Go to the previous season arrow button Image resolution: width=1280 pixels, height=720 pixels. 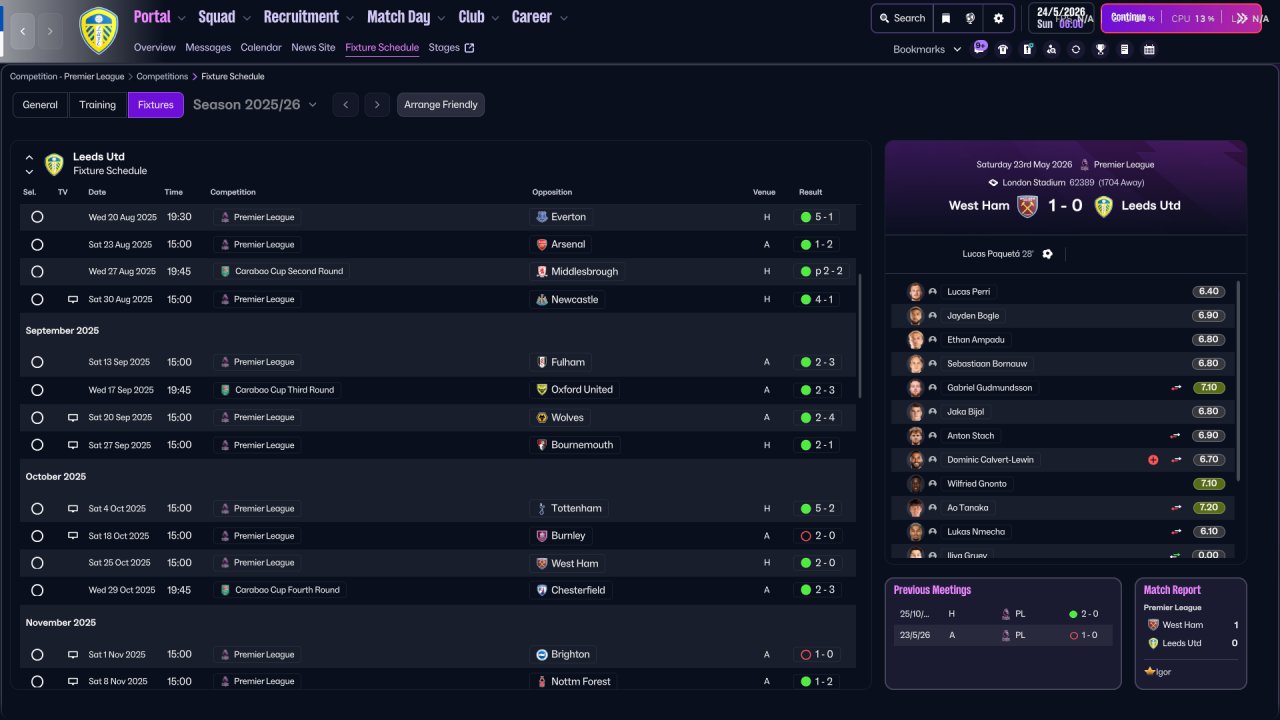coord(345,105)
